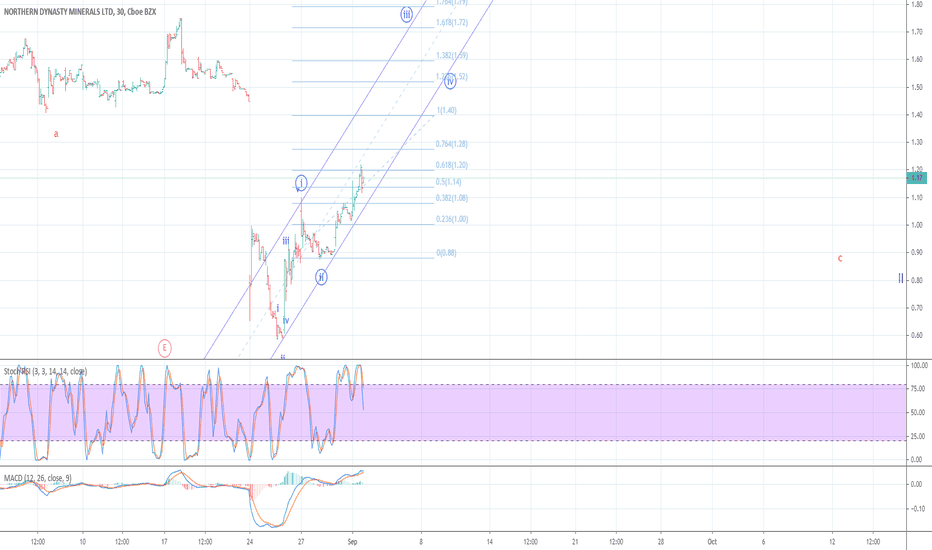This screenshot has height=550, width=932.
Task: Click the '27' date on time axis
Action: 301,542
